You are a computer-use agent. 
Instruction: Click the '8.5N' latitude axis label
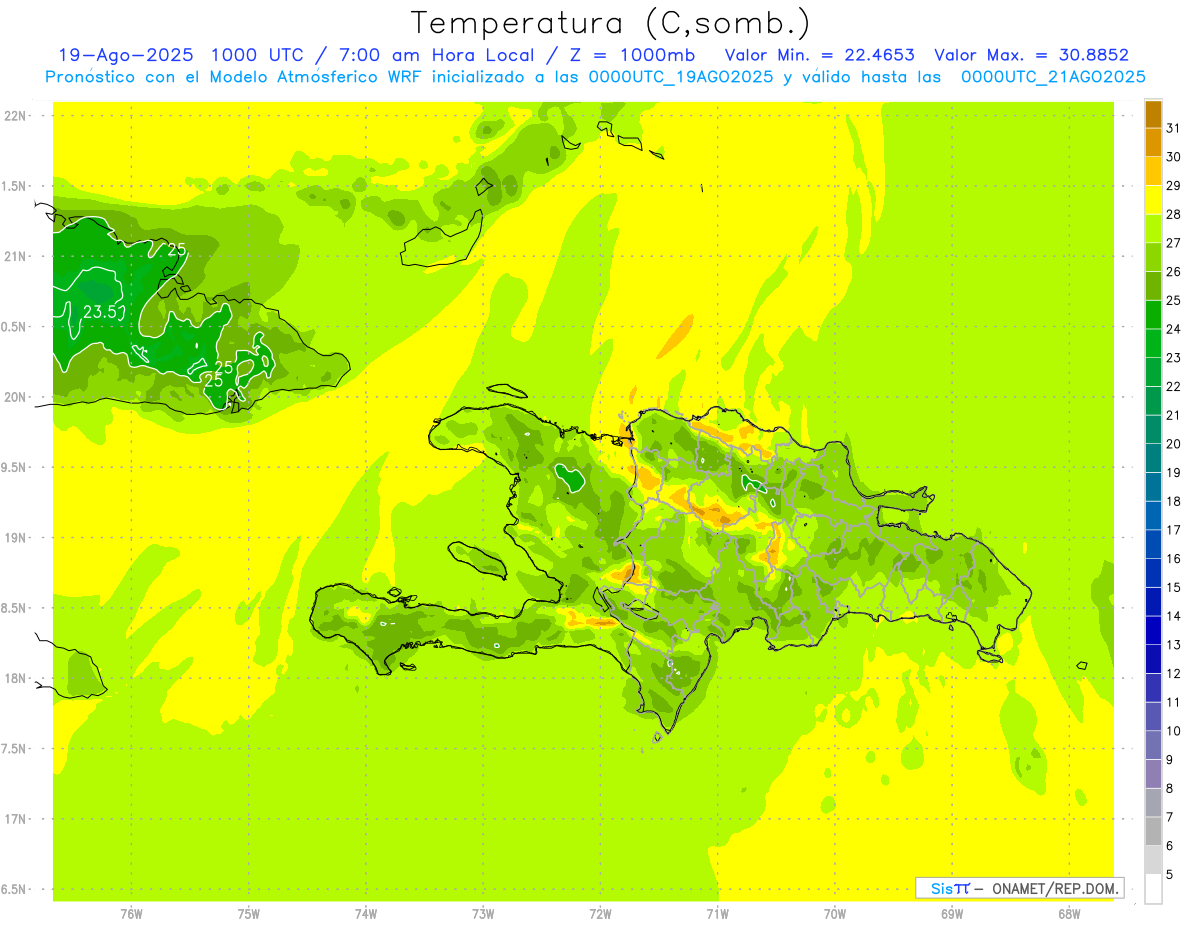click(x=15, y=608)
